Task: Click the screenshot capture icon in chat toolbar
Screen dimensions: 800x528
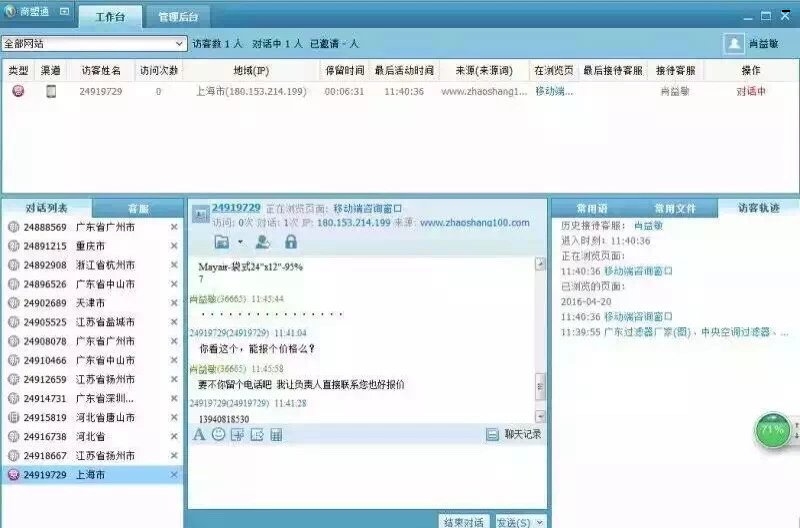Action: pos(237,434)
